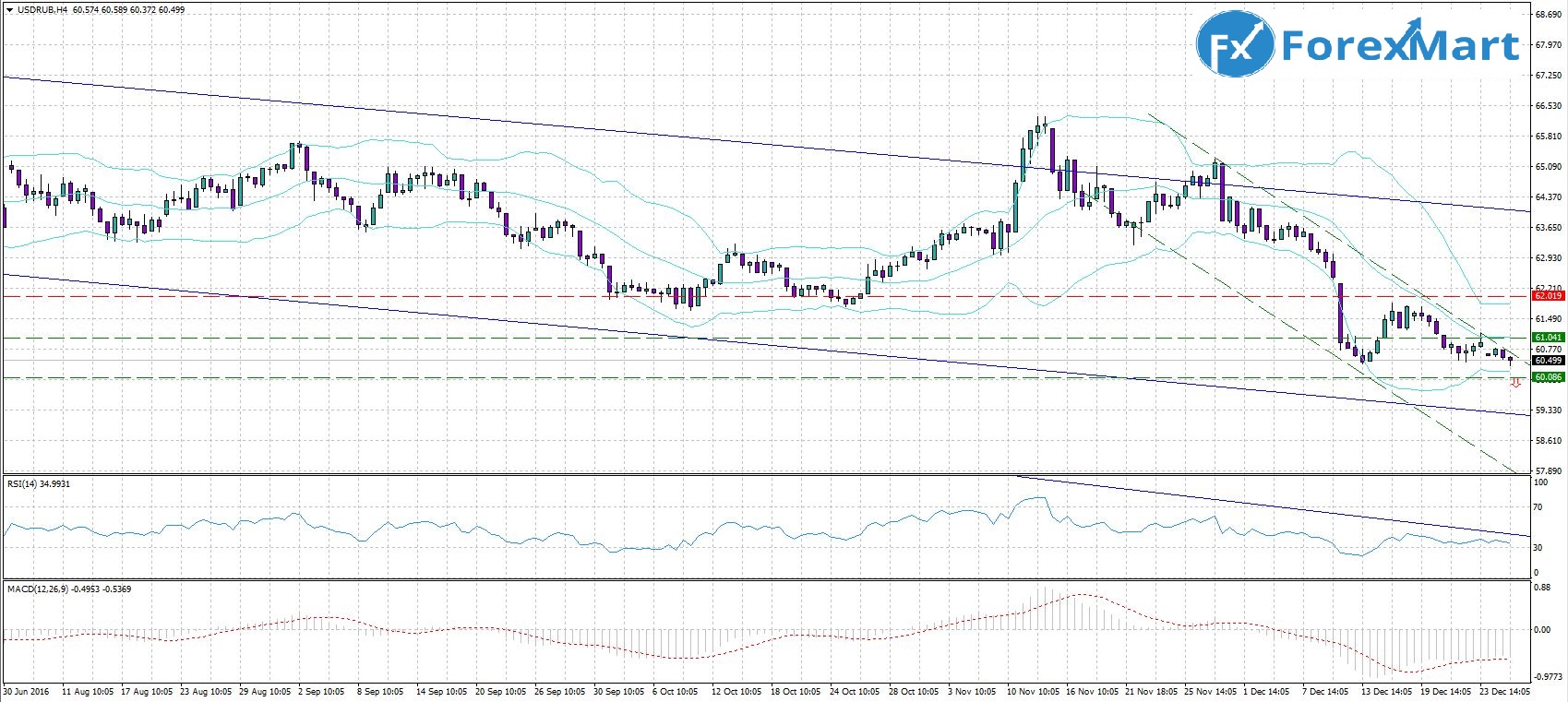
Task: Open the chart menu triangle beside USDRUB,H4
Action: tap(9, 9)
